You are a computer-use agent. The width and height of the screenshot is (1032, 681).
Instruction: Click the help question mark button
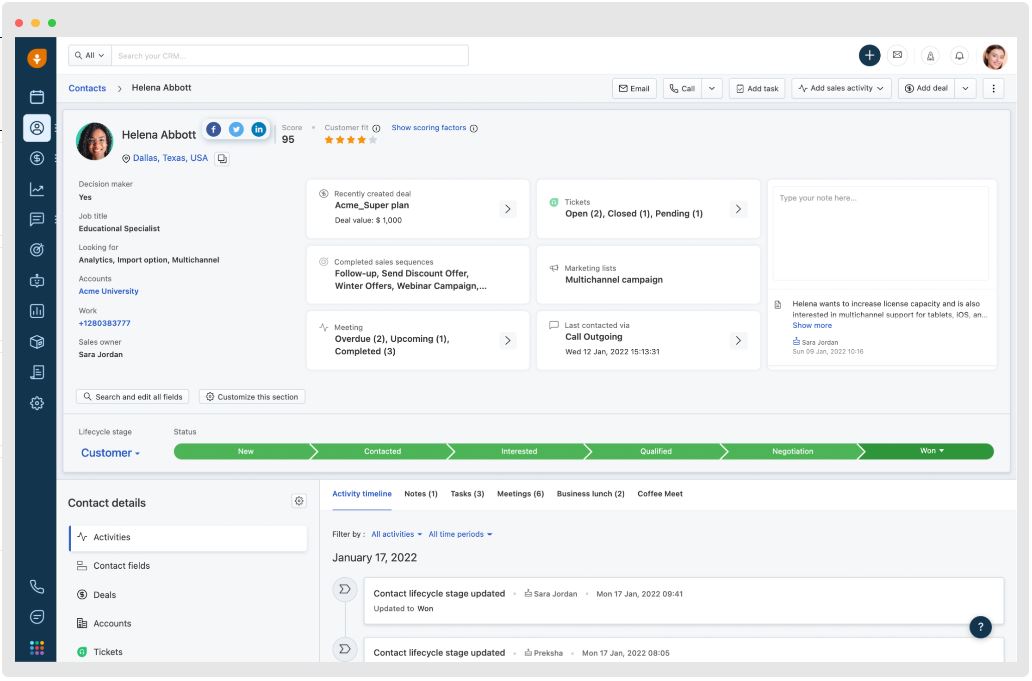(980, 627)
